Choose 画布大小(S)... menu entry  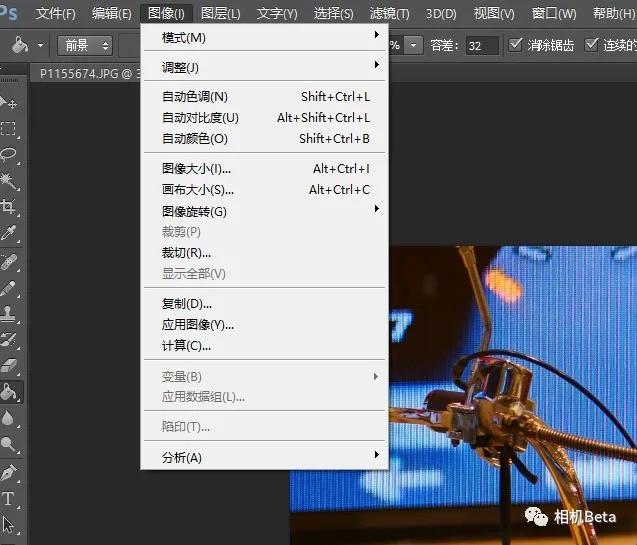(264, 190)
